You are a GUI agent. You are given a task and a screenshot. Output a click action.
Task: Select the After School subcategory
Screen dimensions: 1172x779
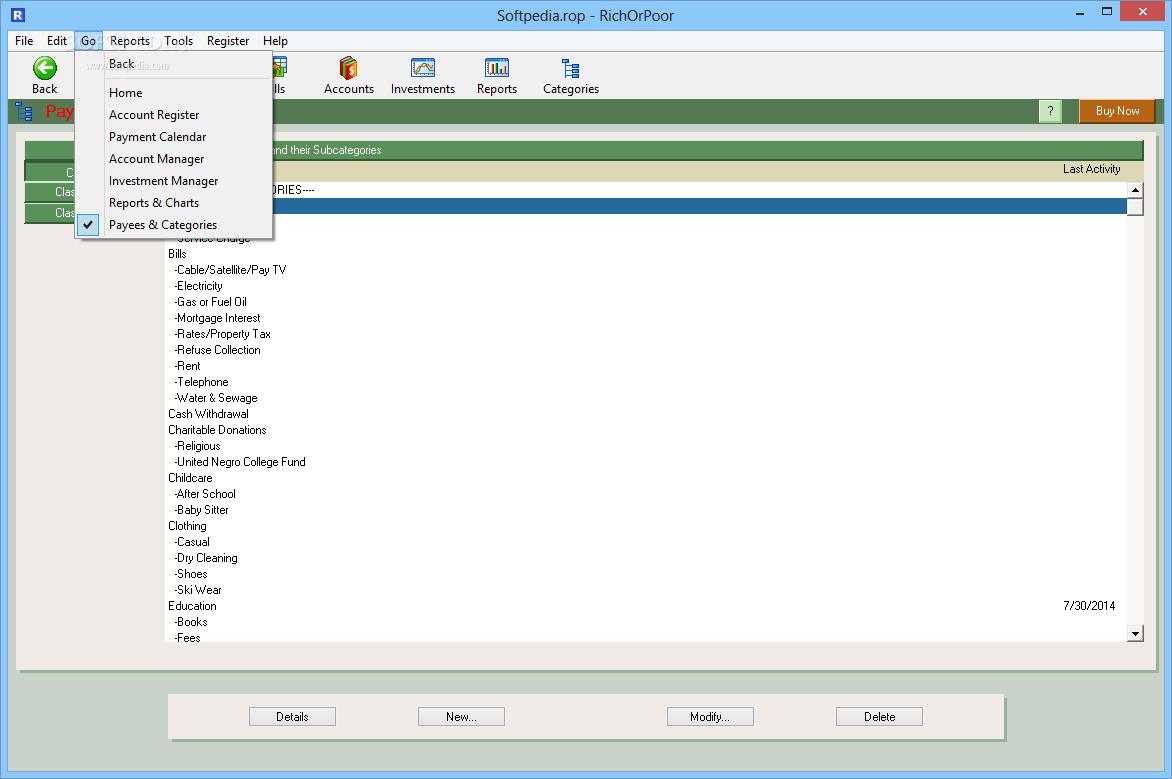point(205,494)
